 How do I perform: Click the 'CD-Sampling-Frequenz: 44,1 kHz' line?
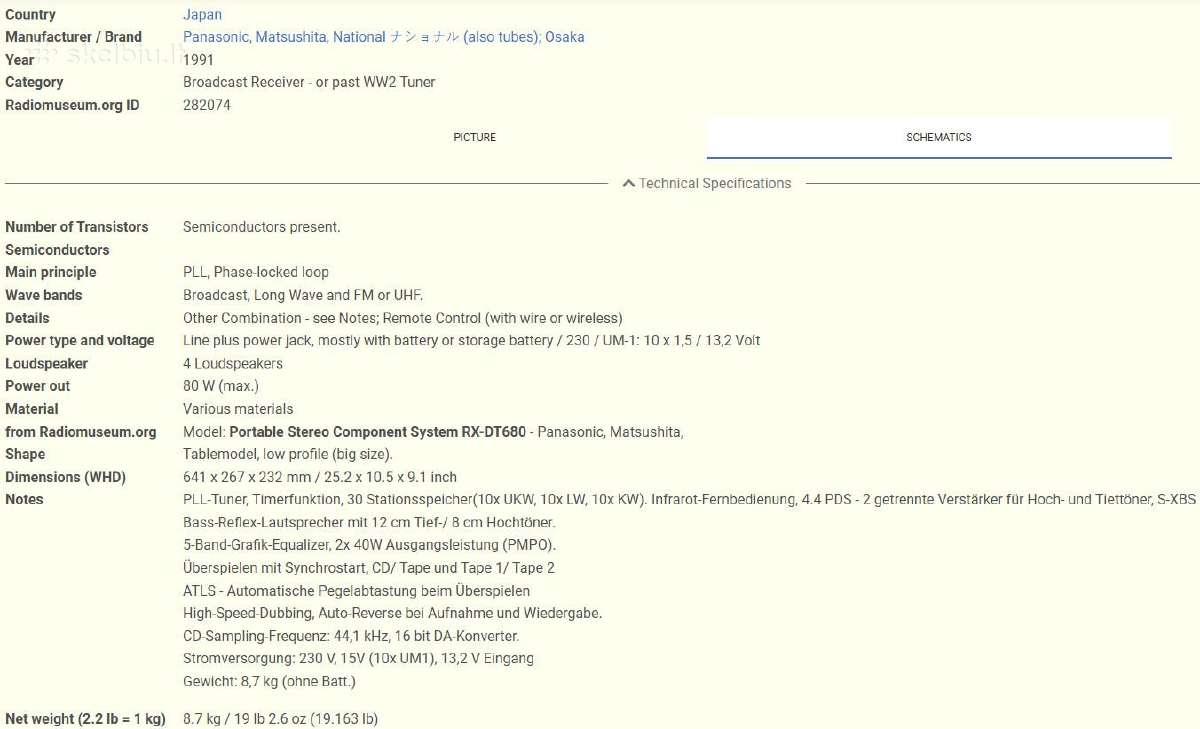tap(351, 636)
